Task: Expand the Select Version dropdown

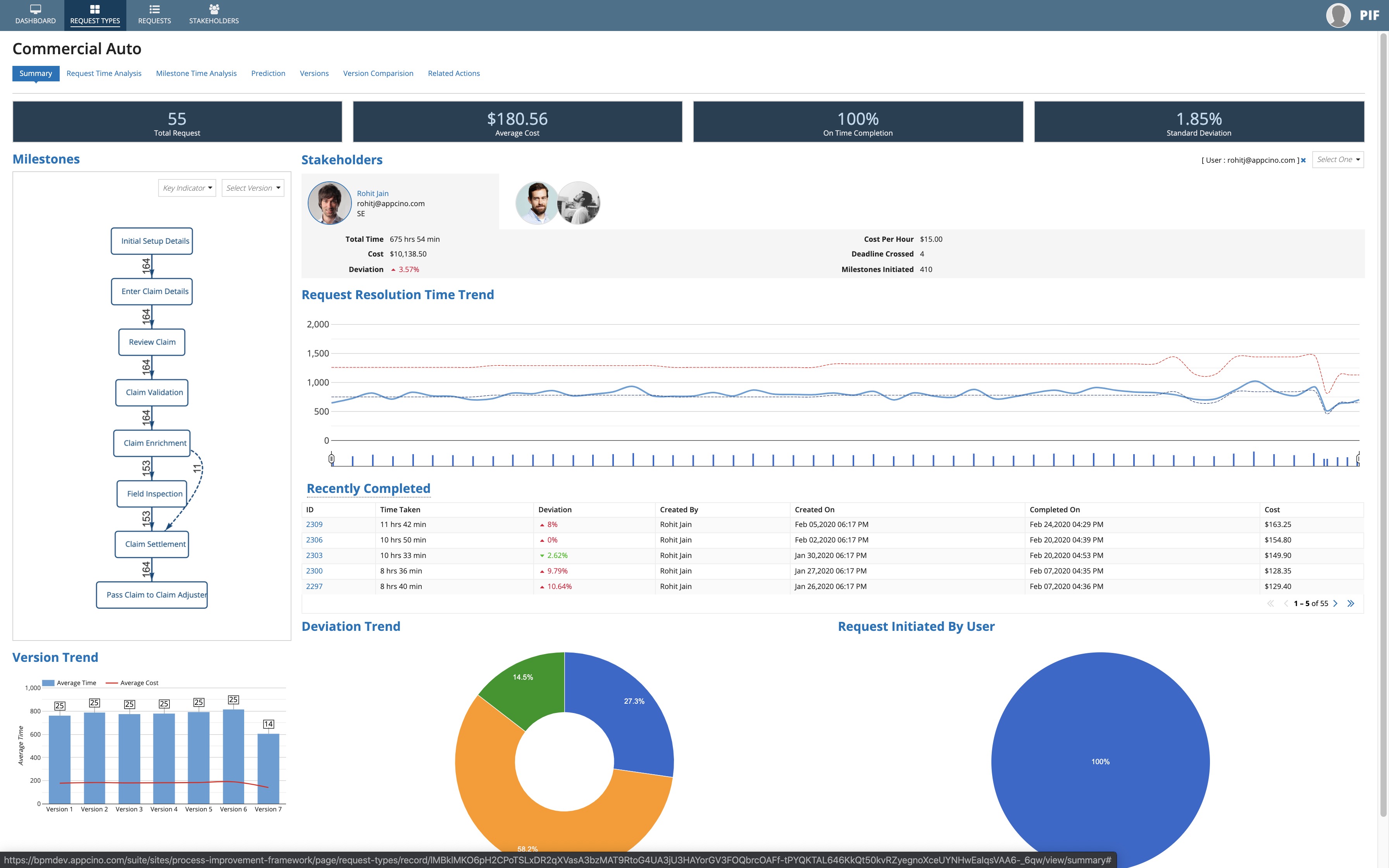Action: 253,188
